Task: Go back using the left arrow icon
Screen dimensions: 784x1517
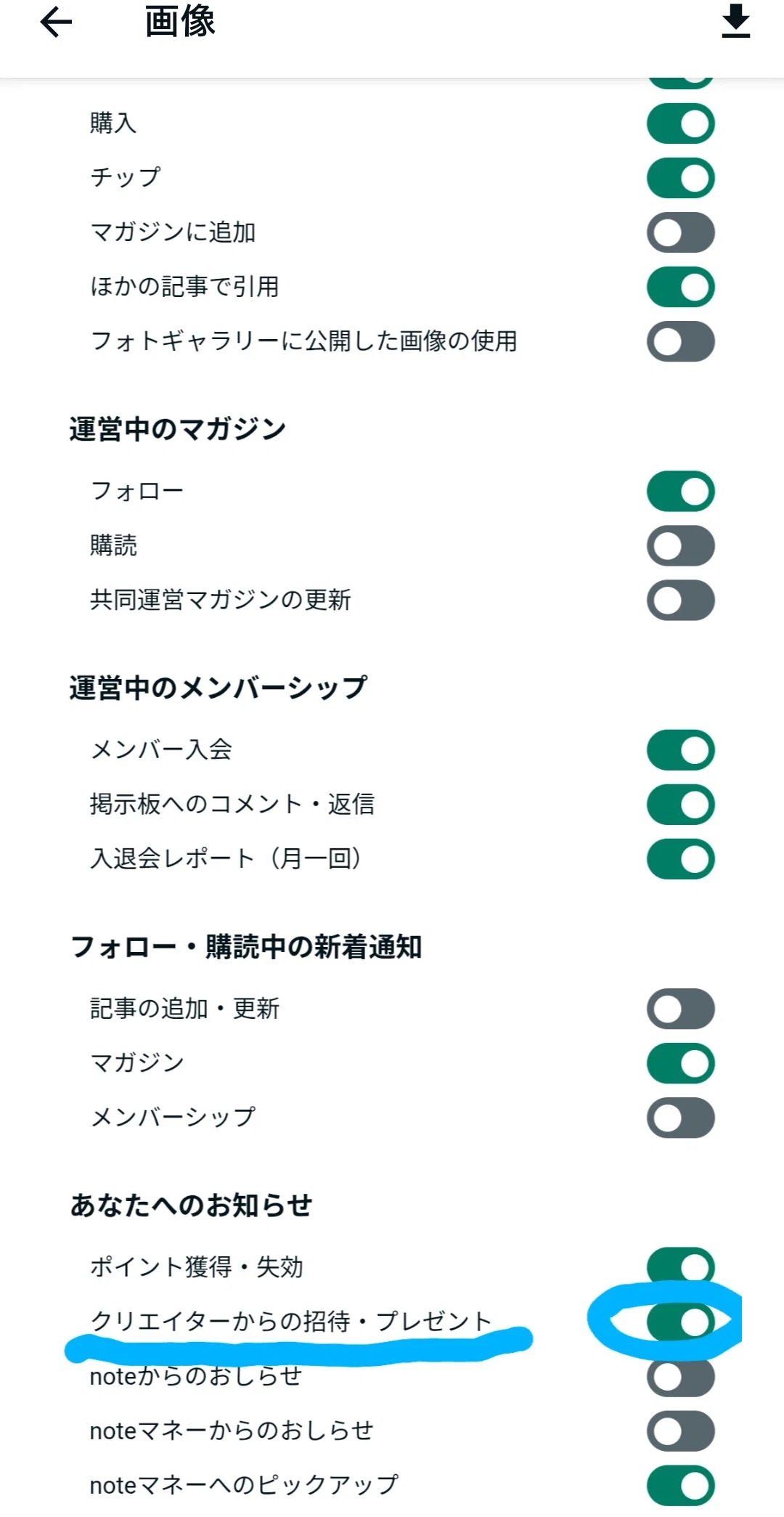Action: point(56,23)
